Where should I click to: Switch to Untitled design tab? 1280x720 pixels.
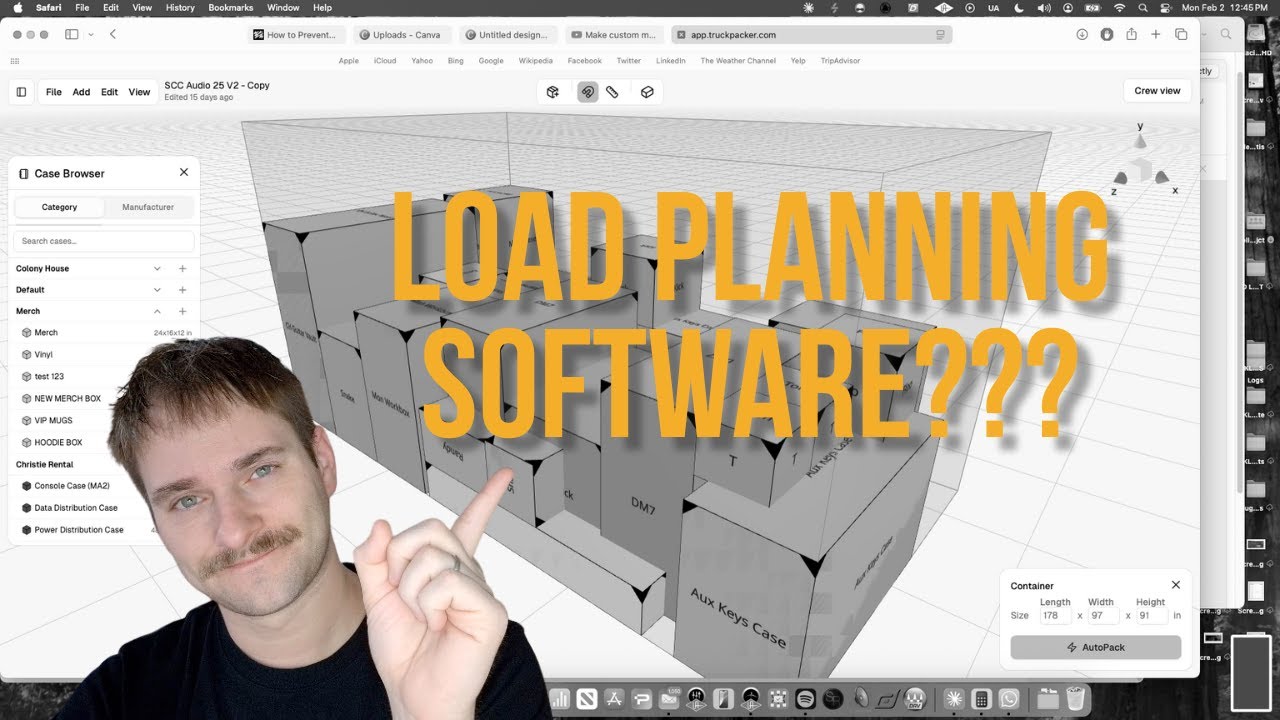(509, 34)
